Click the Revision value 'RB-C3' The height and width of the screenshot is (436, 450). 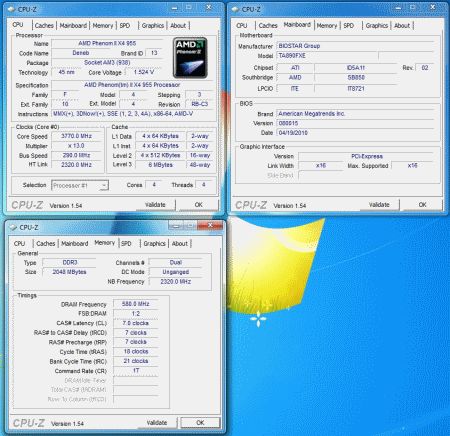[199, 104]
